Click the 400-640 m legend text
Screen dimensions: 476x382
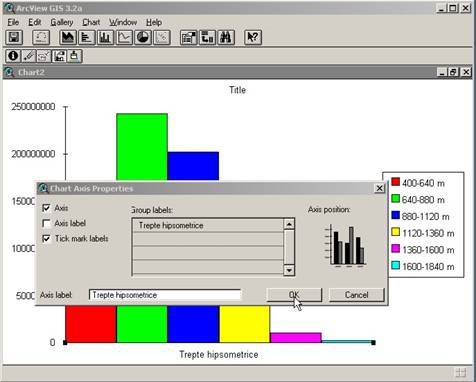tap(423, 183)
